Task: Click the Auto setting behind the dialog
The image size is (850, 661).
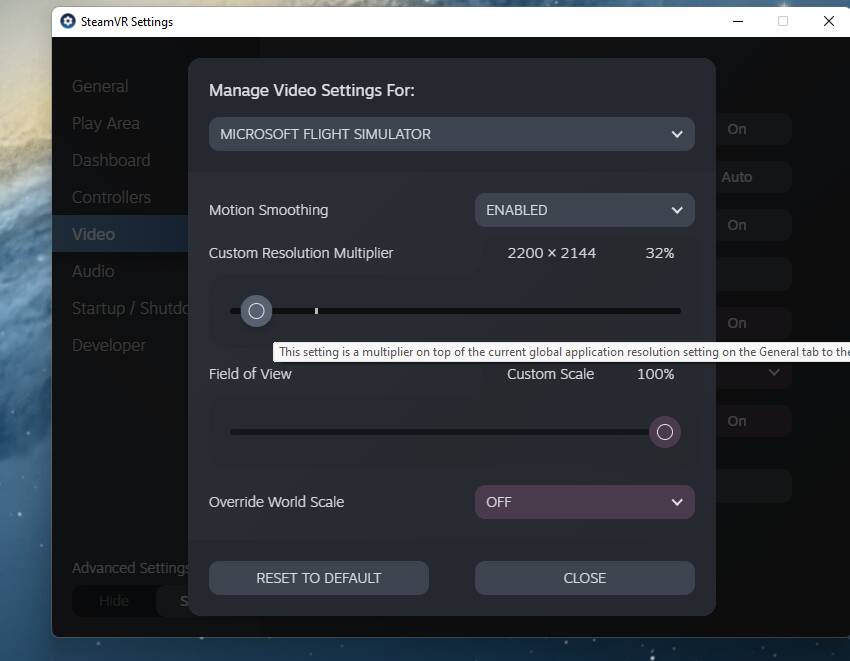Action: [754, 177]
